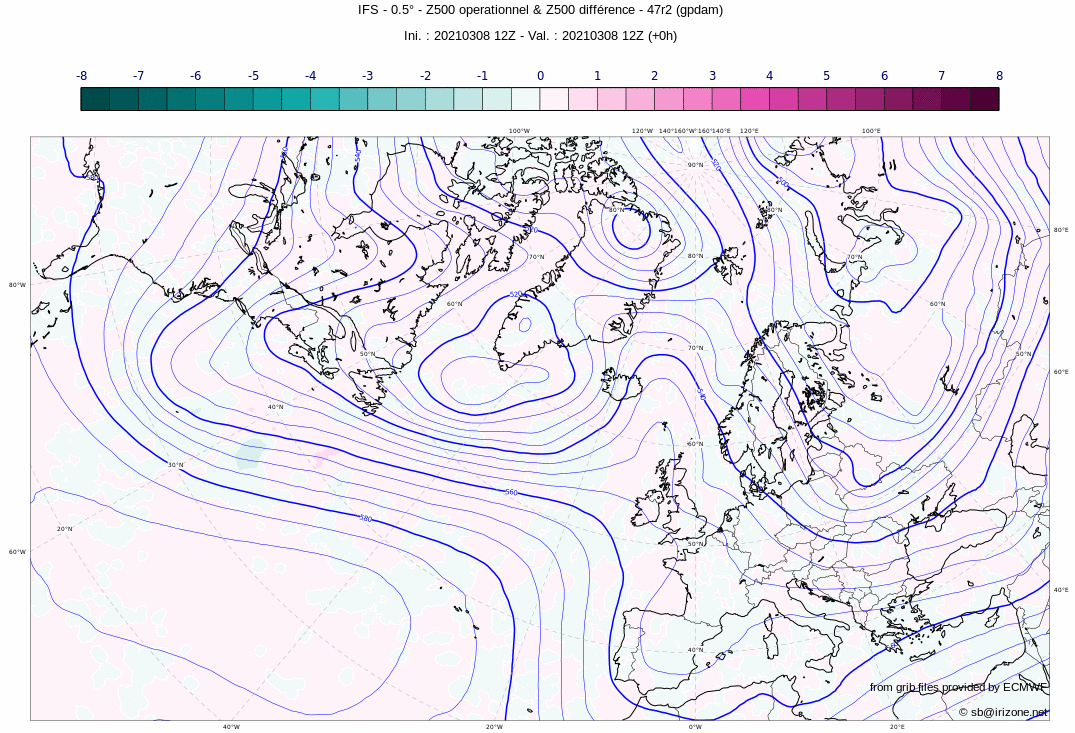The width and height of the screenshot is (1075, 733).
Task: Click the '60°W' label on the left axis
Action: point(17,551)
